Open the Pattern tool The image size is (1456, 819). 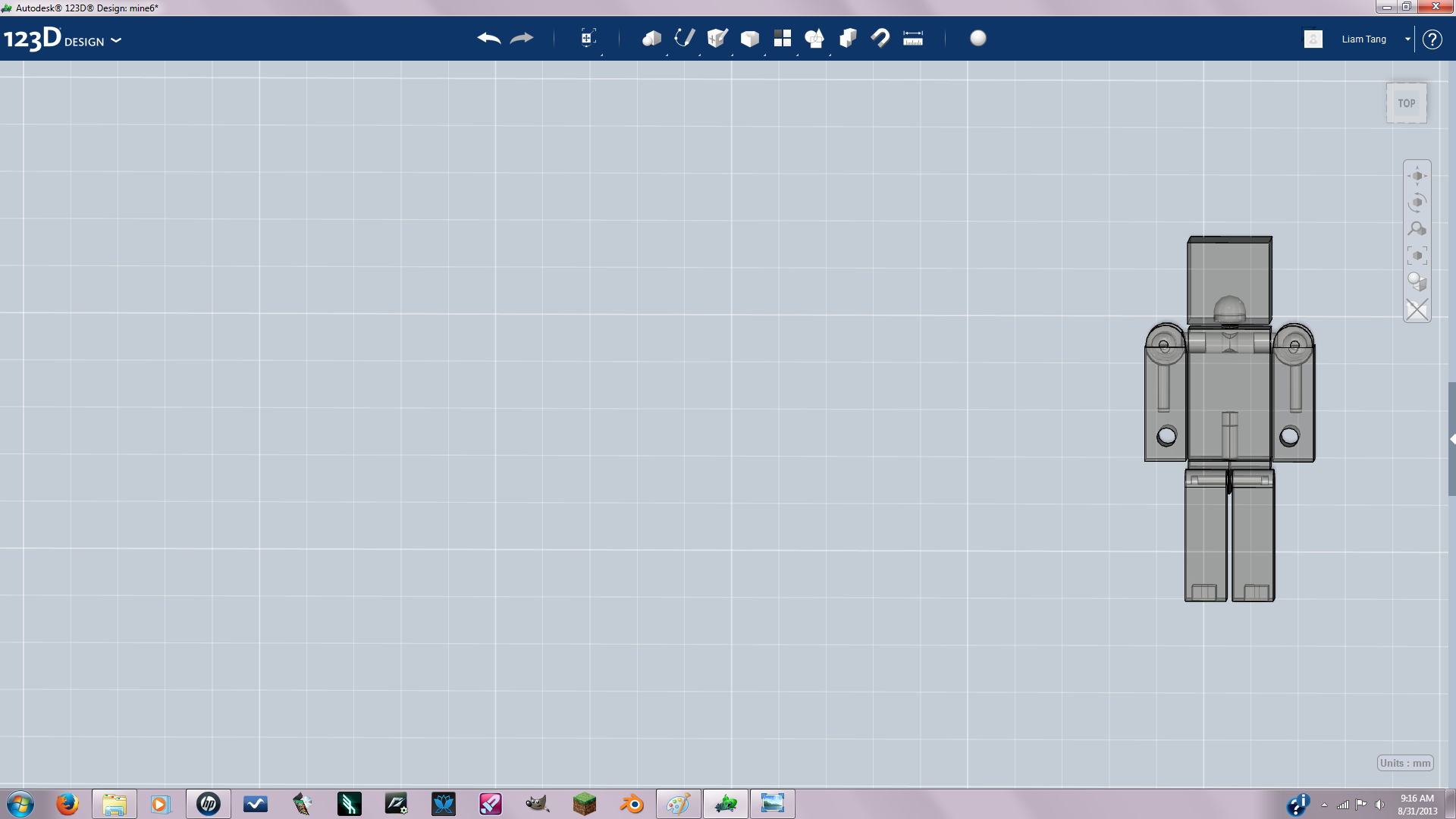(782, 38)
